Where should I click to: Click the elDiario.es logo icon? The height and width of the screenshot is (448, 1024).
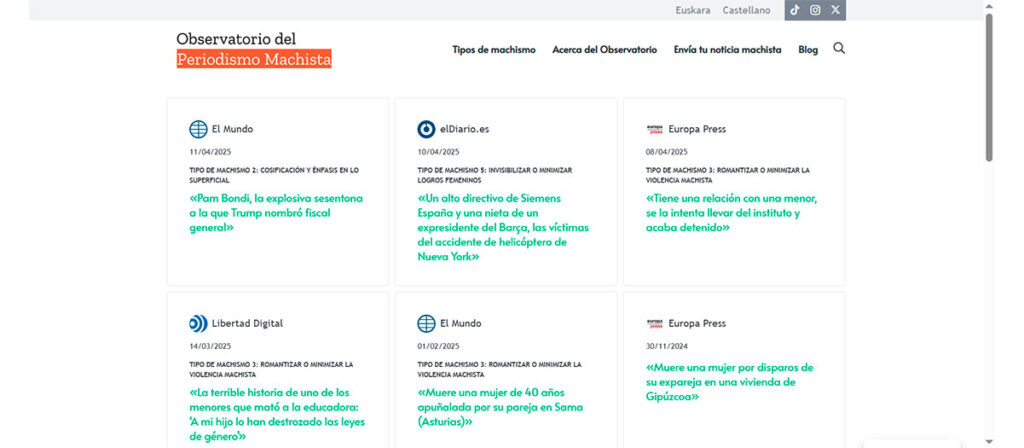[426, 129]
